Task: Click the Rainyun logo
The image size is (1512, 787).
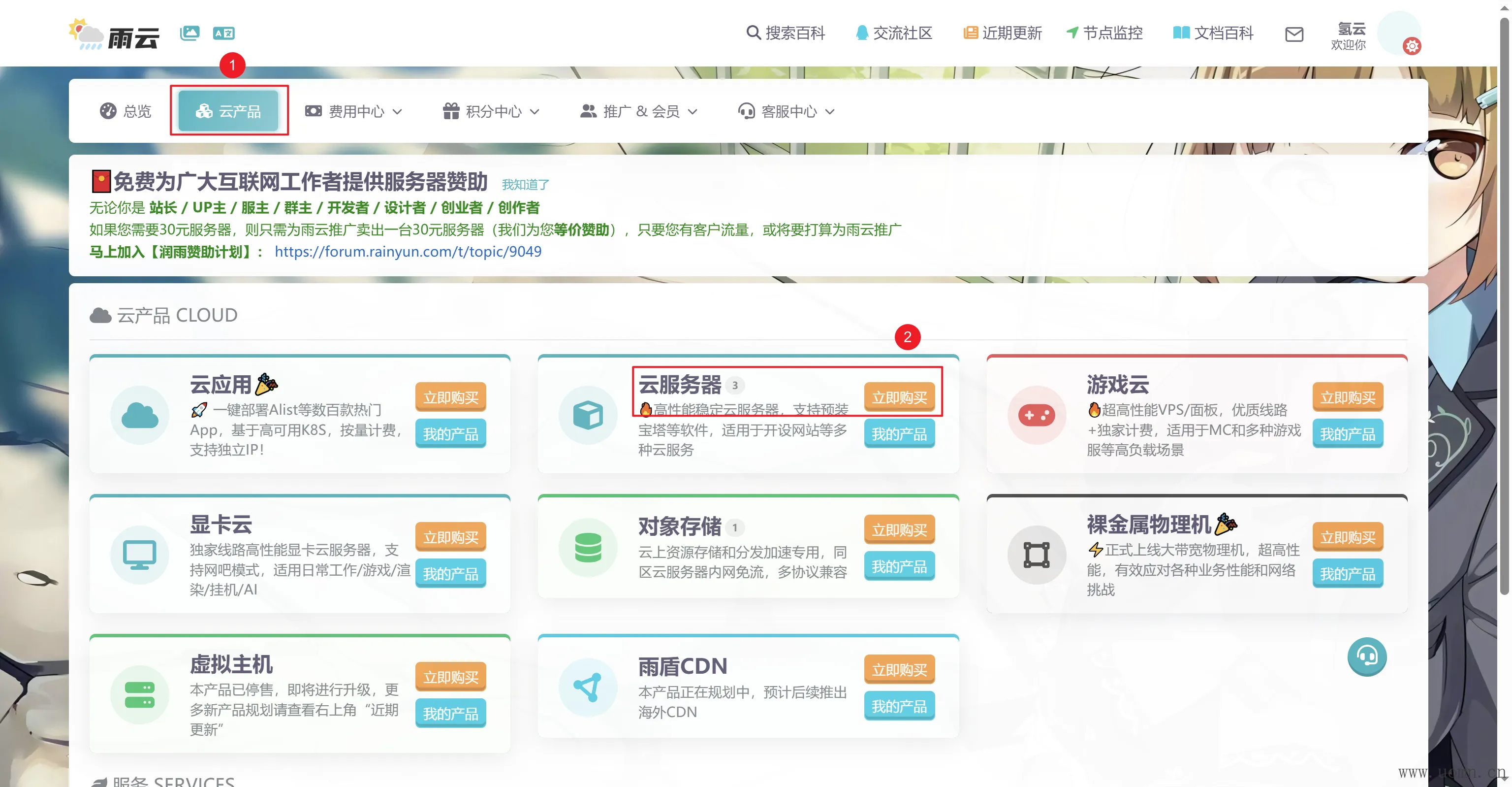Action: 115,34
